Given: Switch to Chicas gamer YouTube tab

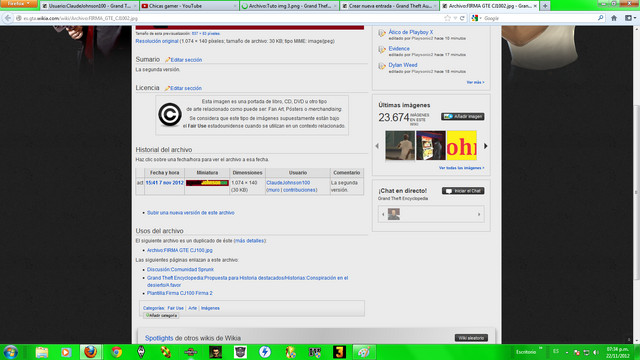Looking at the screenshot, I should pyautogui.click(x=189, y=6).
